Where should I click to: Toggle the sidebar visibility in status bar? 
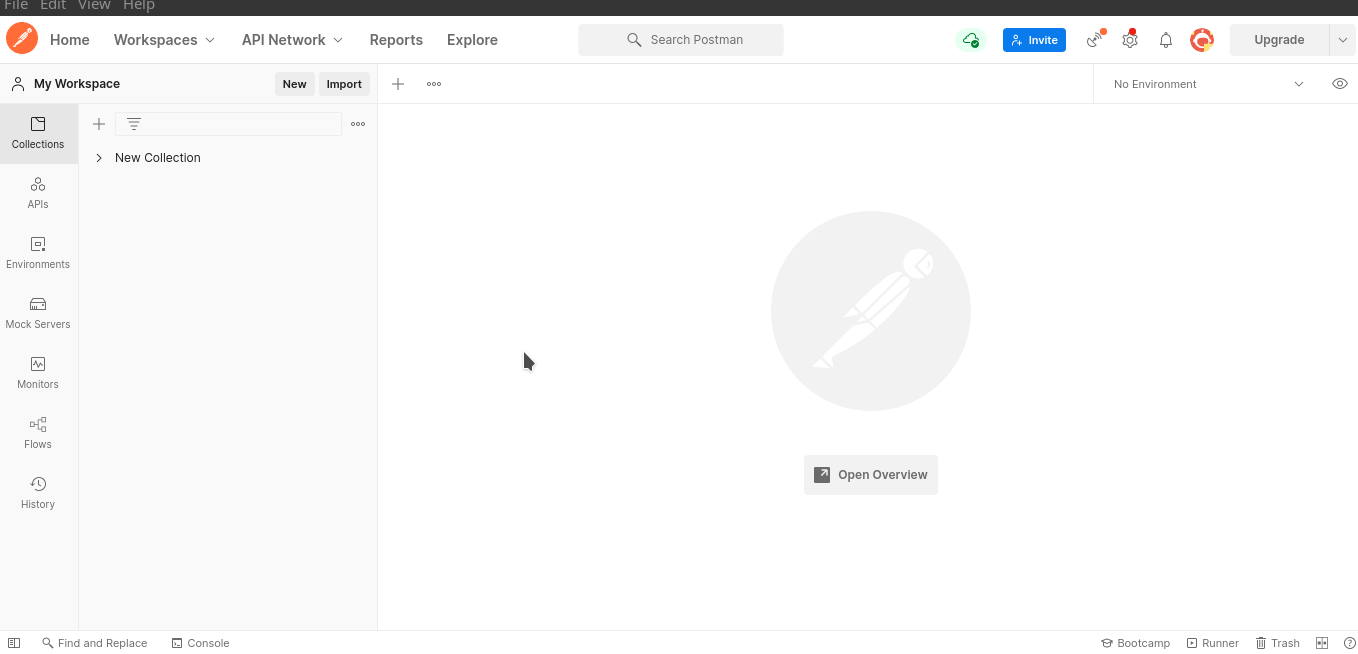click(14, 643)
